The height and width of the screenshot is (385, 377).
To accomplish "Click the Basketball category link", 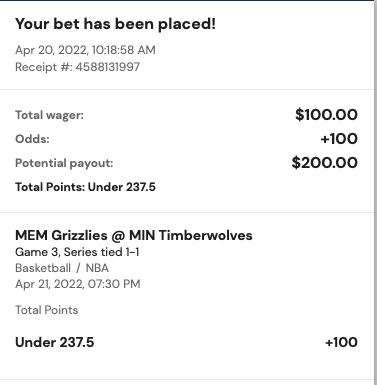I will point(43,268).
